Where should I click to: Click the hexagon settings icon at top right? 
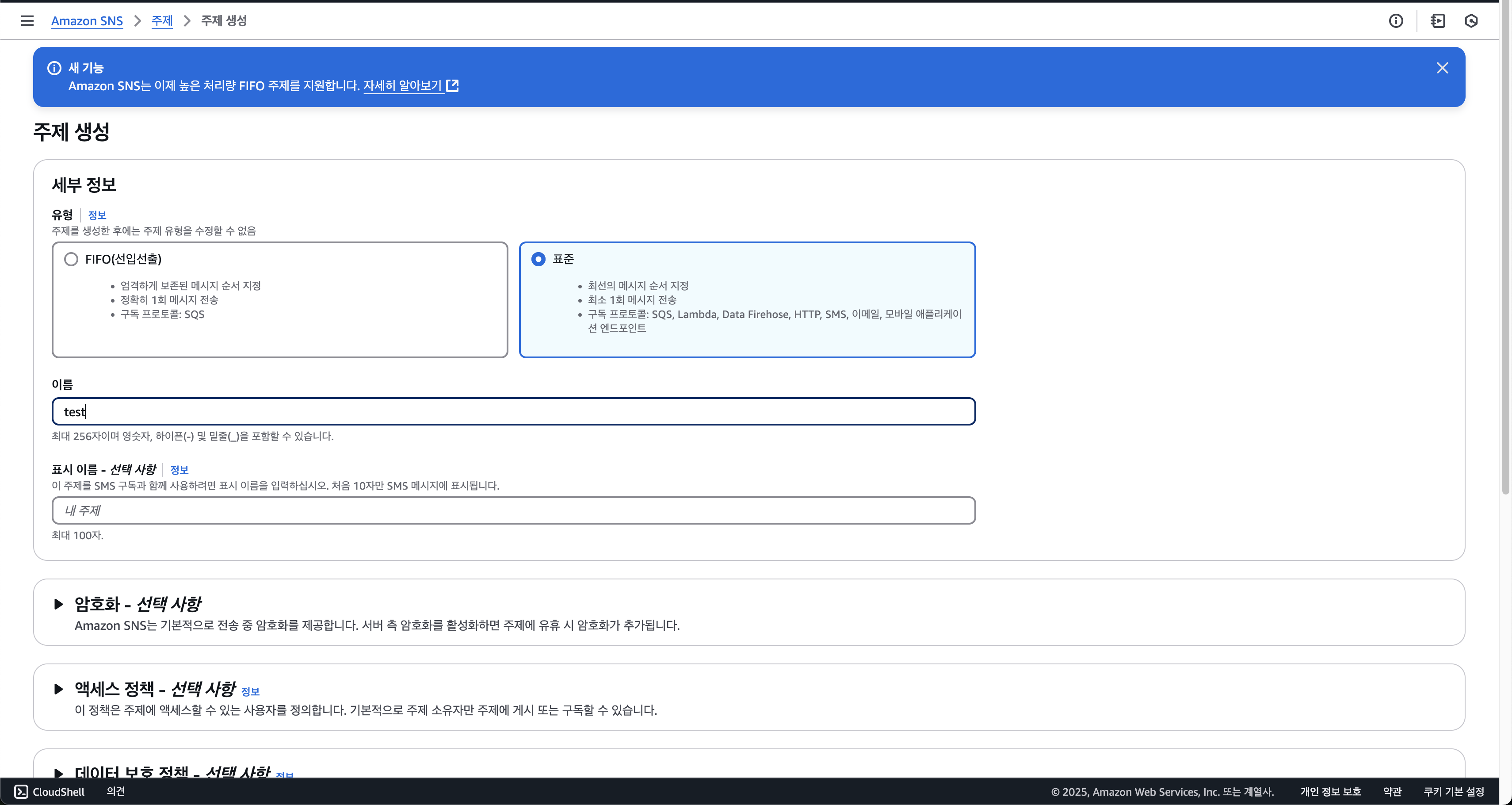click(1471, 21)
